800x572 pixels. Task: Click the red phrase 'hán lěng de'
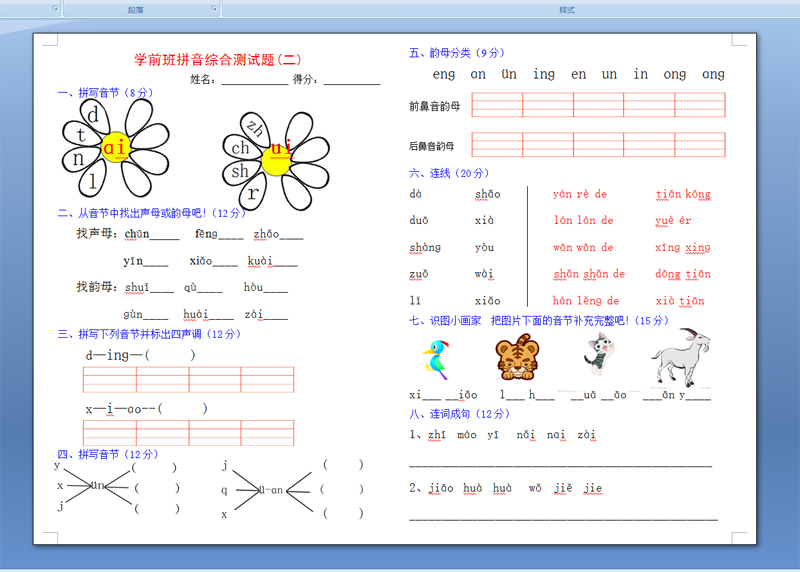pyautogui.click(x=586, y=301)
